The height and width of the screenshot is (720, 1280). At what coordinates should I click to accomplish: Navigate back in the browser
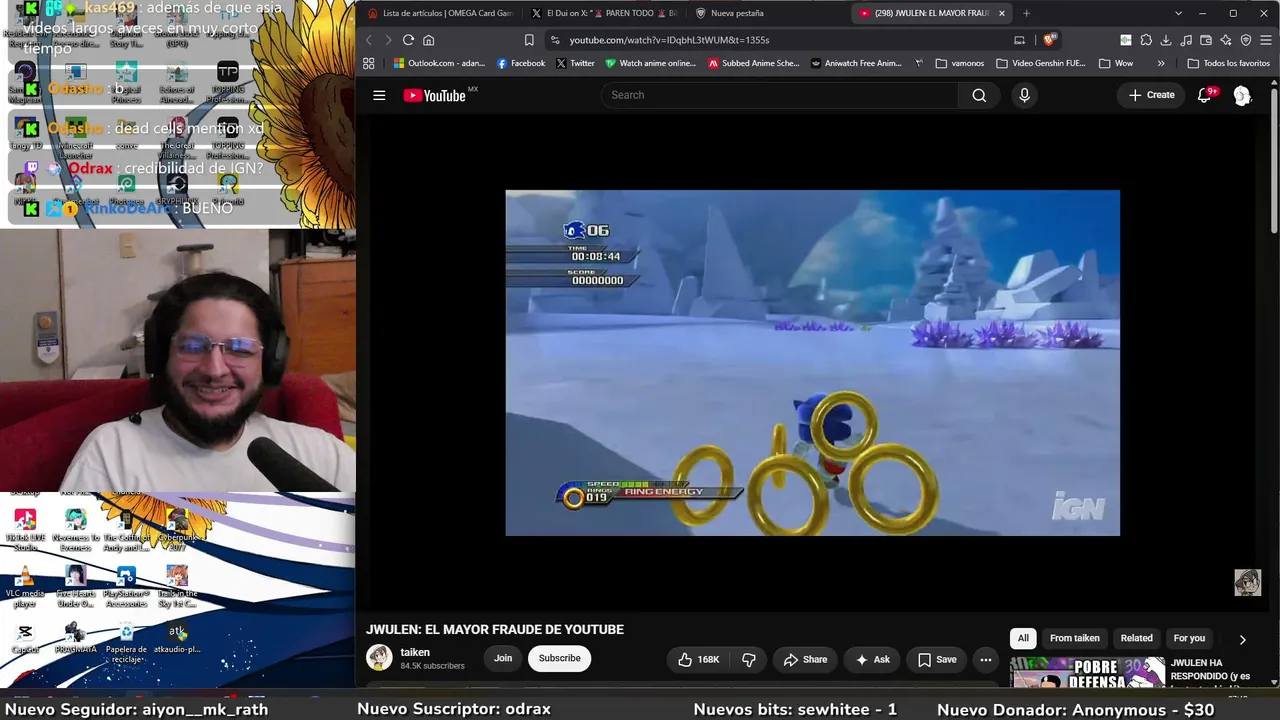click(x=368, y=40)
